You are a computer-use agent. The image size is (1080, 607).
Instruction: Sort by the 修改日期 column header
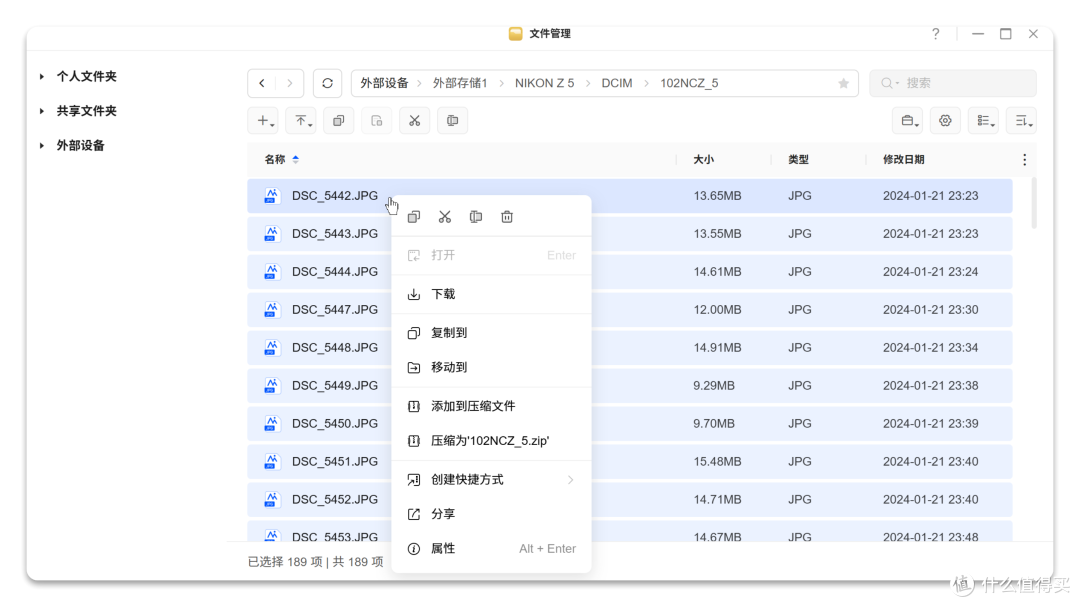coord(904,160)
